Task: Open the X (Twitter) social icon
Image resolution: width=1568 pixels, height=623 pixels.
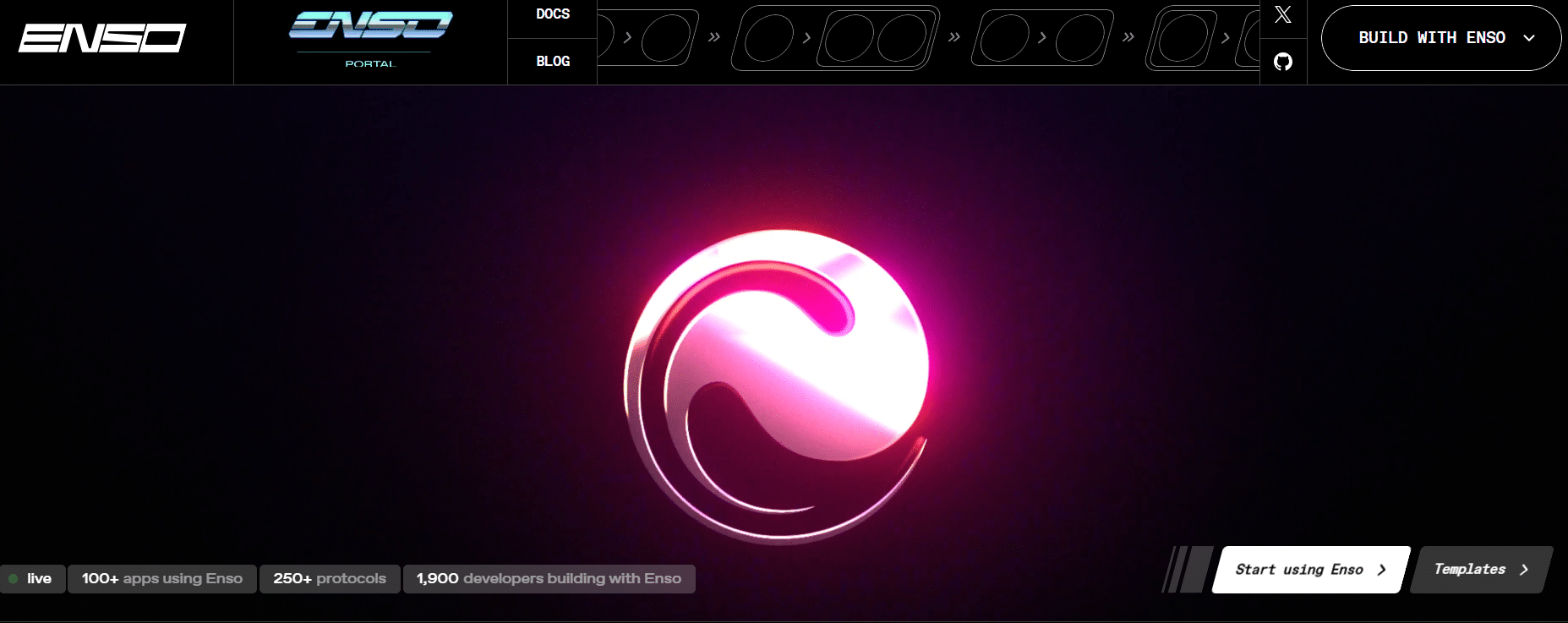Action: [1282, 14]
